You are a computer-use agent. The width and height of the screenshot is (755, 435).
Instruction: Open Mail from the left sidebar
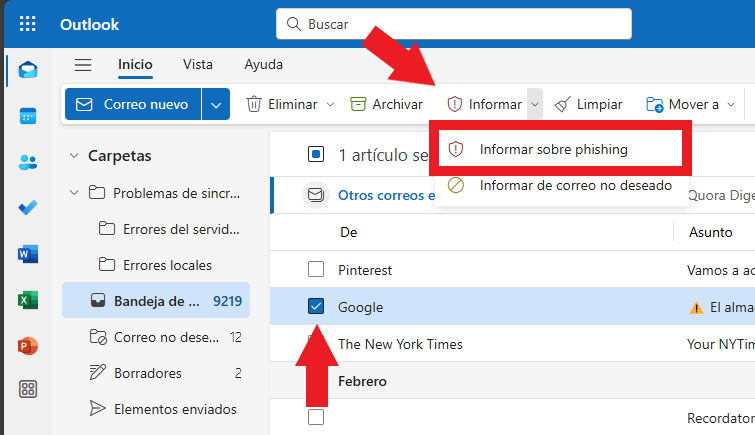coord(28,70)
